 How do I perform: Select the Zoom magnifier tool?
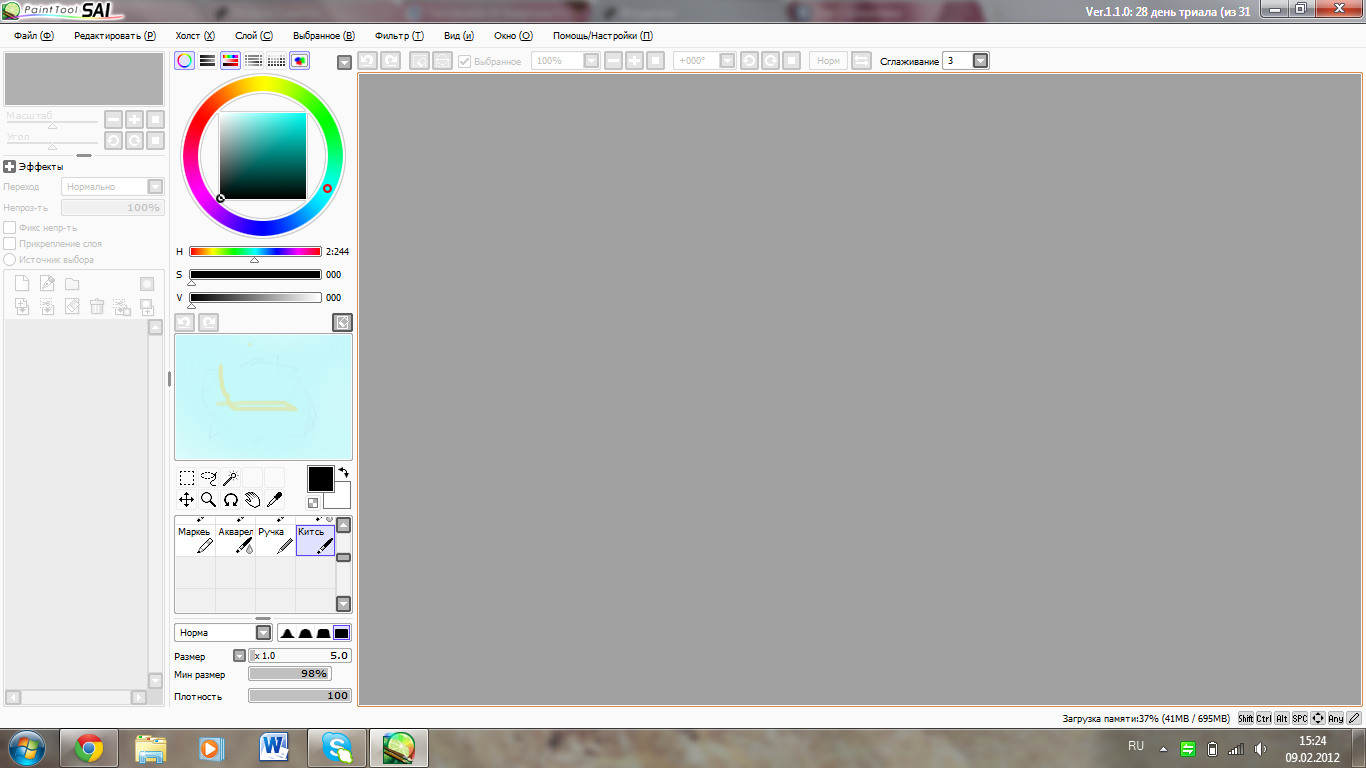[x=208, y=499]
